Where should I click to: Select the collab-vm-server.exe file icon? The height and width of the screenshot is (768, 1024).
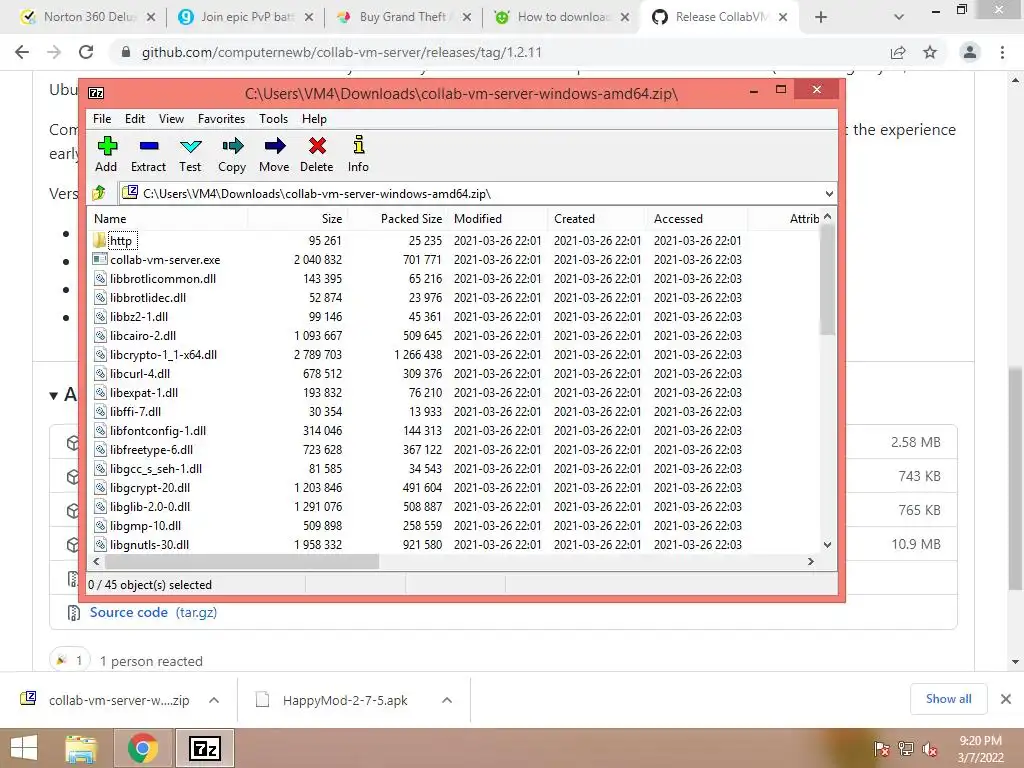point(99,259)
